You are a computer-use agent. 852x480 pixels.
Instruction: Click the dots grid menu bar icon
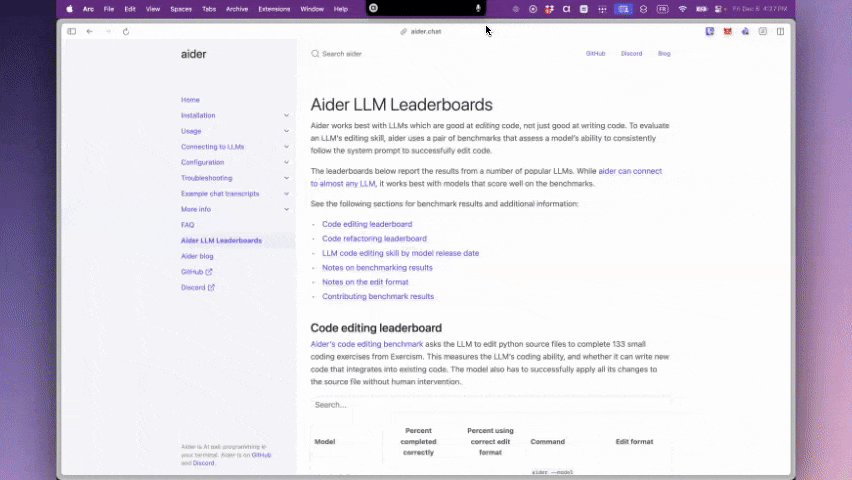coord(602,9)
